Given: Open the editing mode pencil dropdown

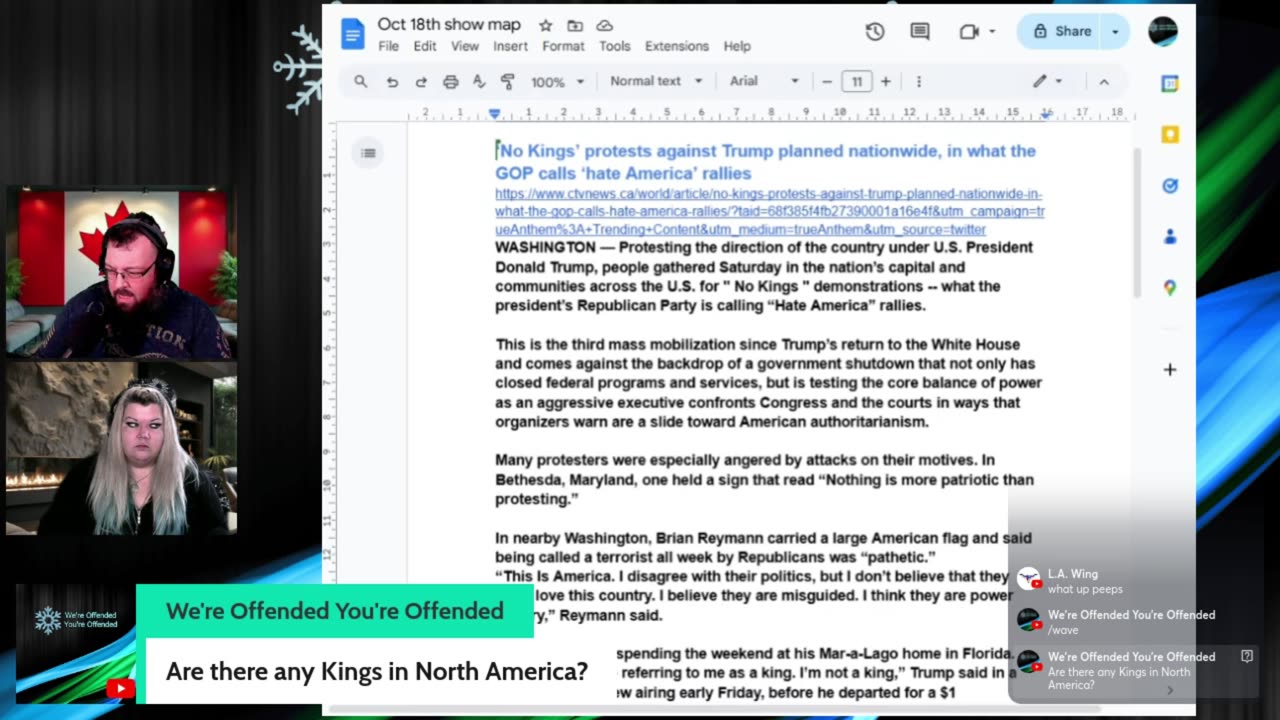Looking at the screenshot, I should (1047, 81).
